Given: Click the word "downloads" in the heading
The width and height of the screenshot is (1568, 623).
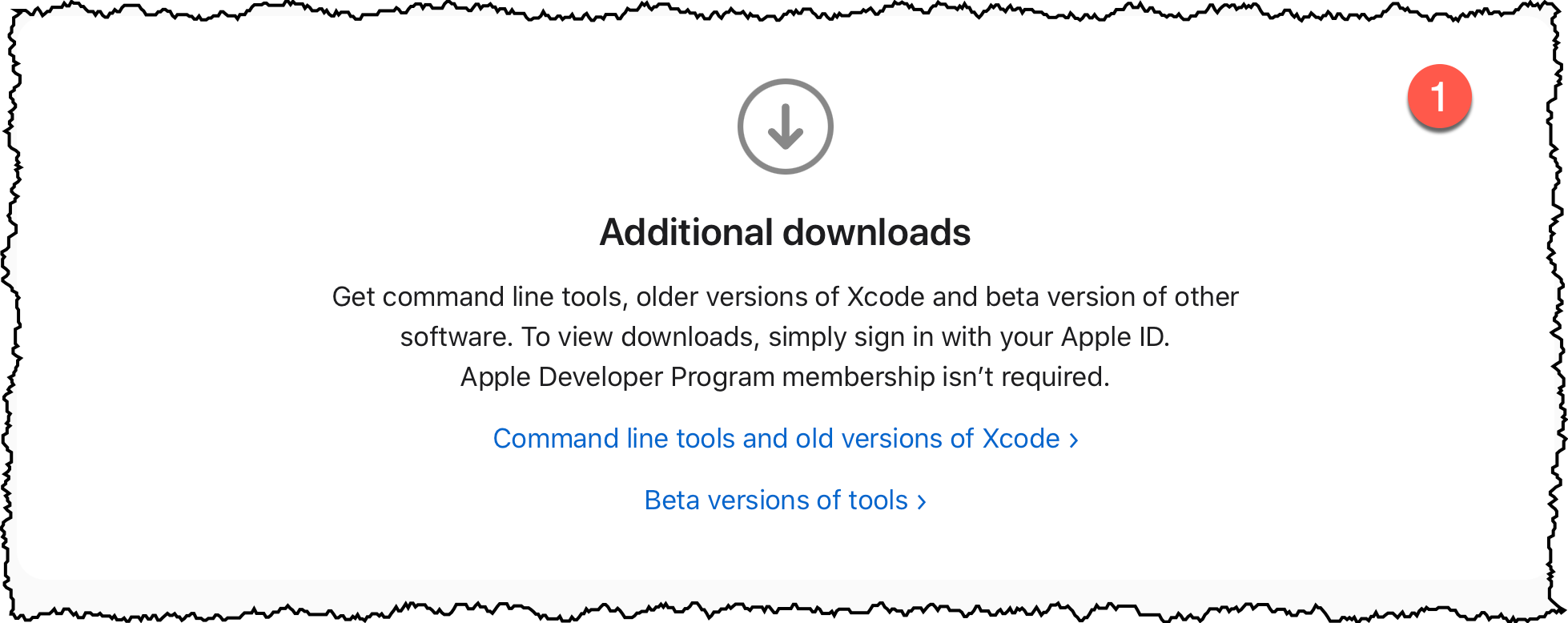Looking at the screenshot, I should click(877, 233).
